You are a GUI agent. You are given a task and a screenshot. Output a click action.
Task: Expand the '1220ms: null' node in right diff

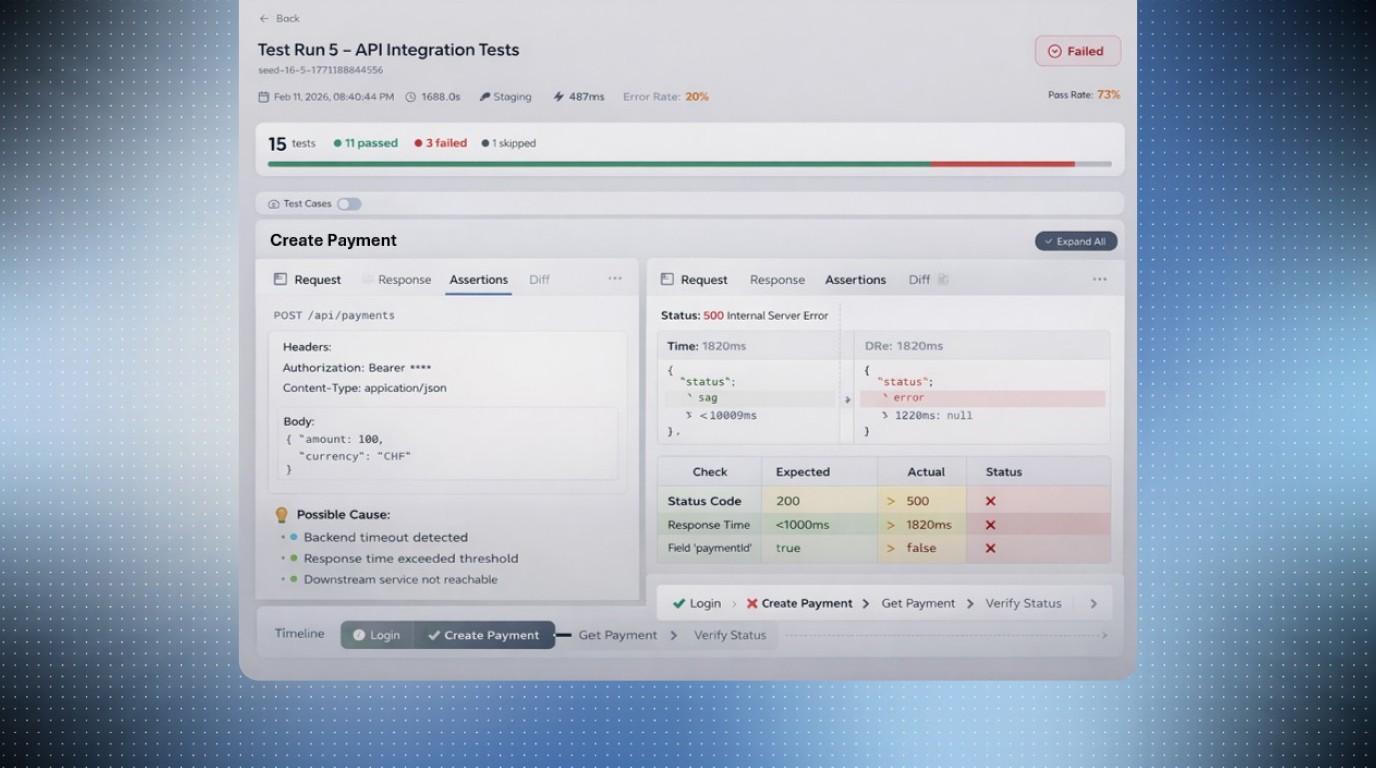885,415
